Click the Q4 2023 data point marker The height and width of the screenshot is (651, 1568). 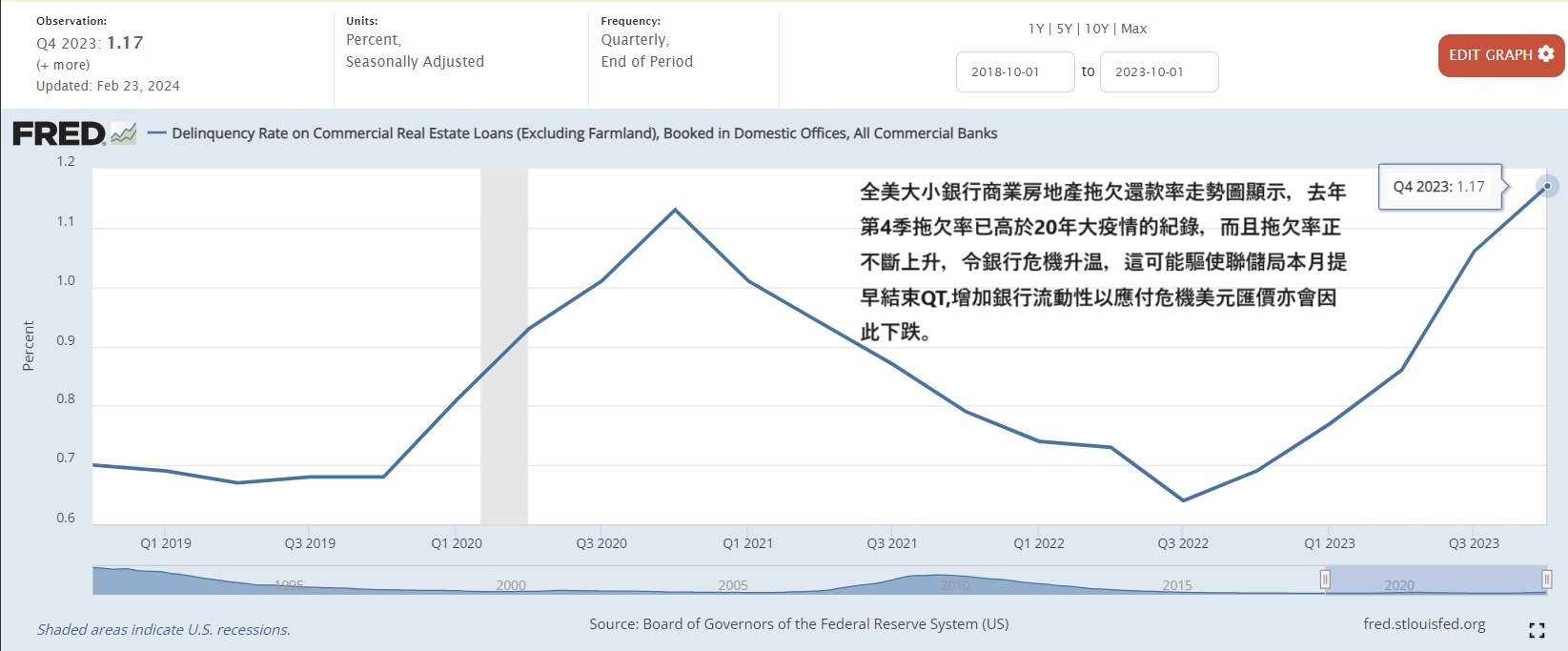(x=1547, y=186)
